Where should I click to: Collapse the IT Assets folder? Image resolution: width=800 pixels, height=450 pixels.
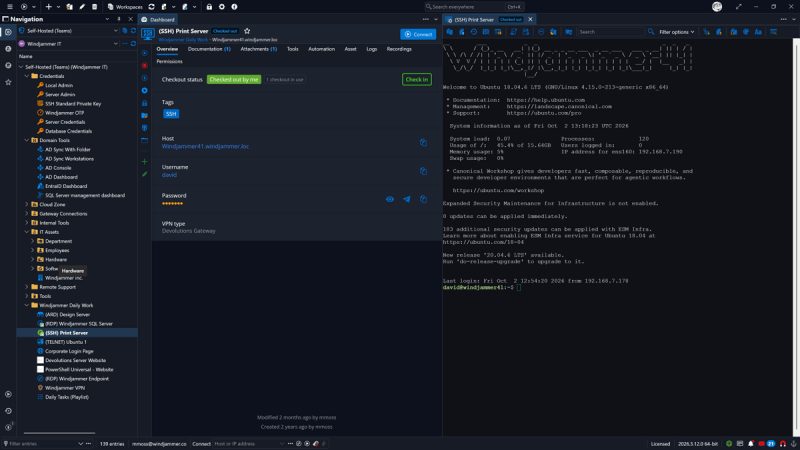pos(27,232)
